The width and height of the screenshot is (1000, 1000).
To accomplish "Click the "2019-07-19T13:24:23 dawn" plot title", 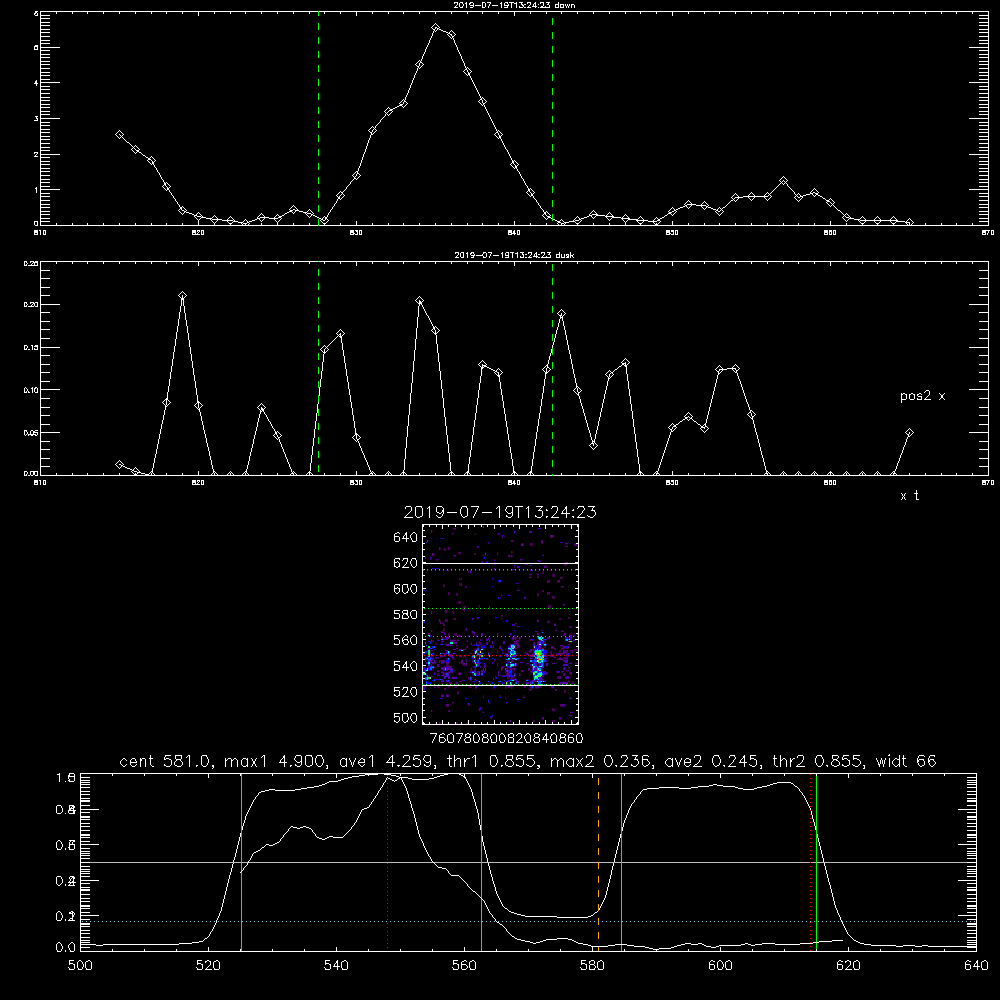I will pyautogui.click(x=514, y=5).
